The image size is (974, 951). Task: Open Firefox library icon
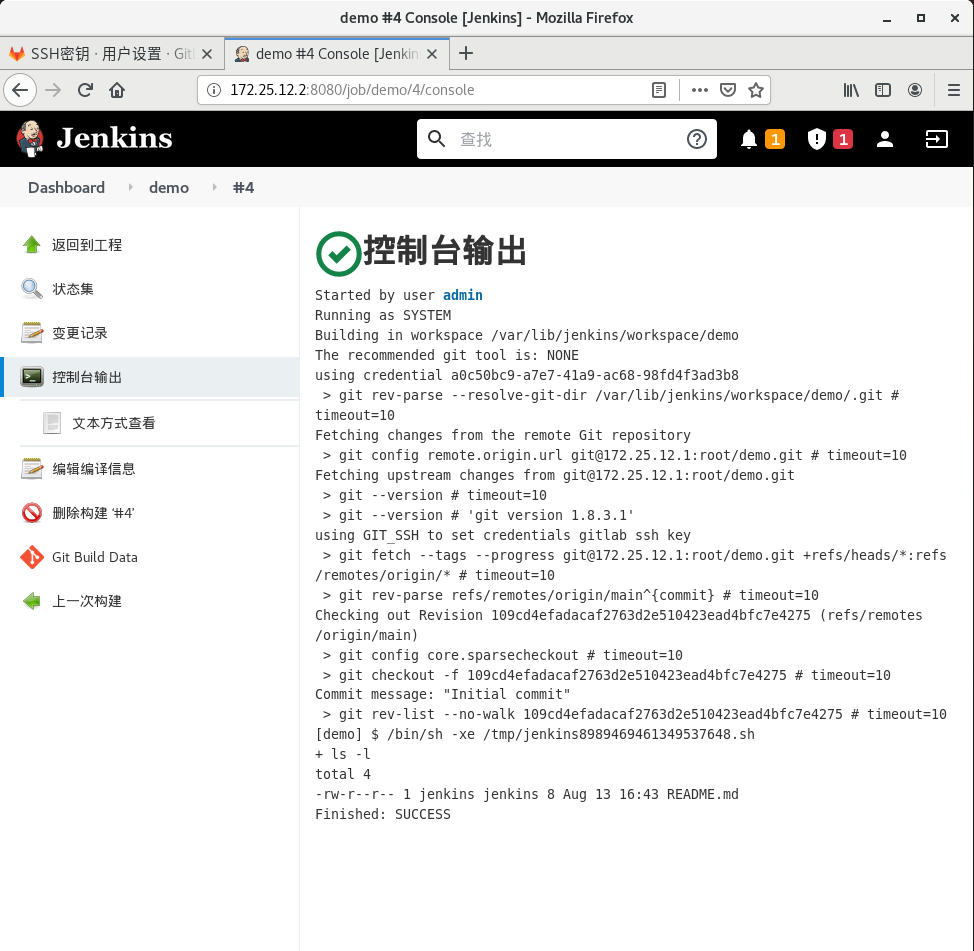click(x=851, y=90)
